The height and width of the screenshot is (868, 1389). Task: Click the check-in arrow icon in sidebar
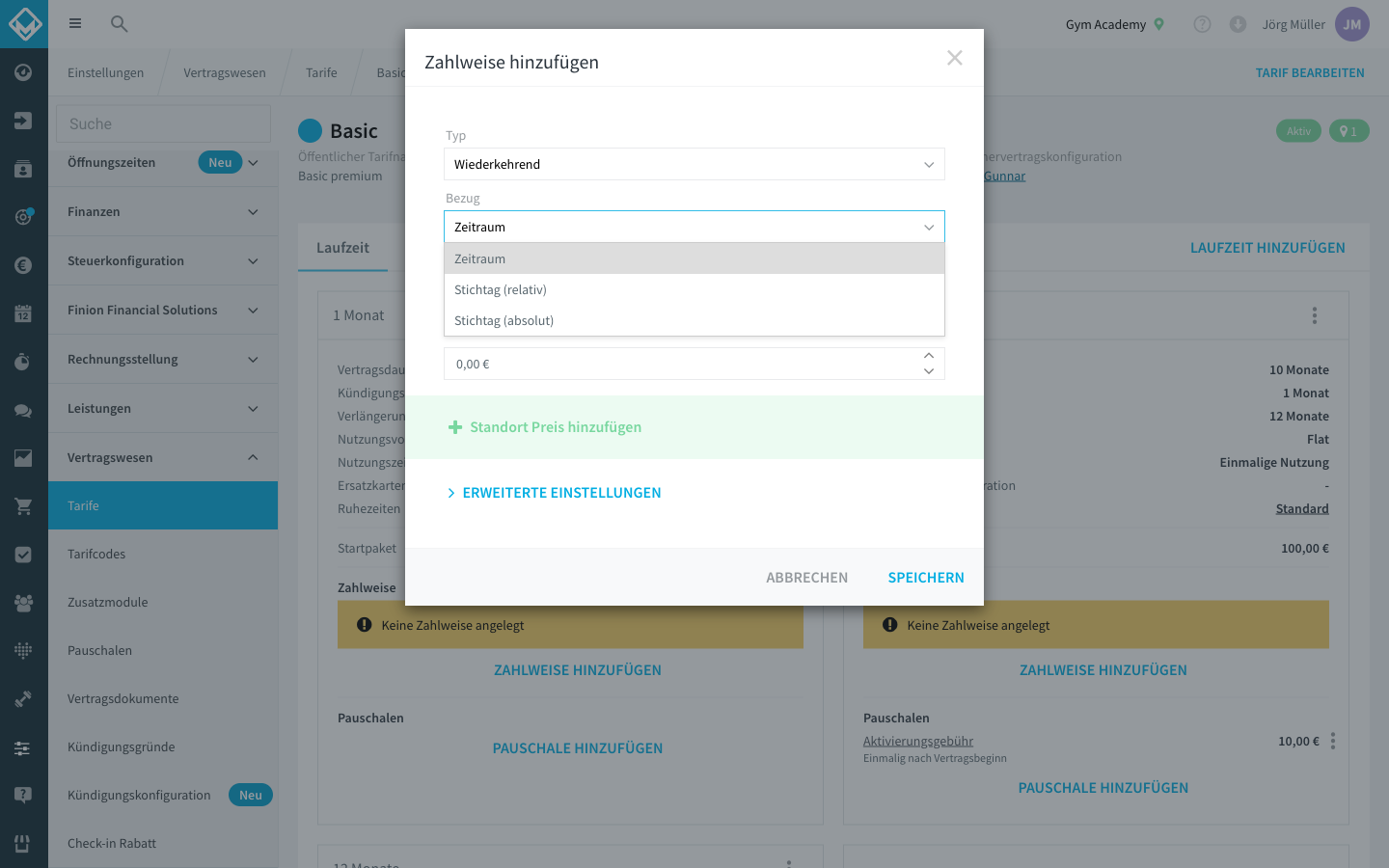[x=24, y=121]
